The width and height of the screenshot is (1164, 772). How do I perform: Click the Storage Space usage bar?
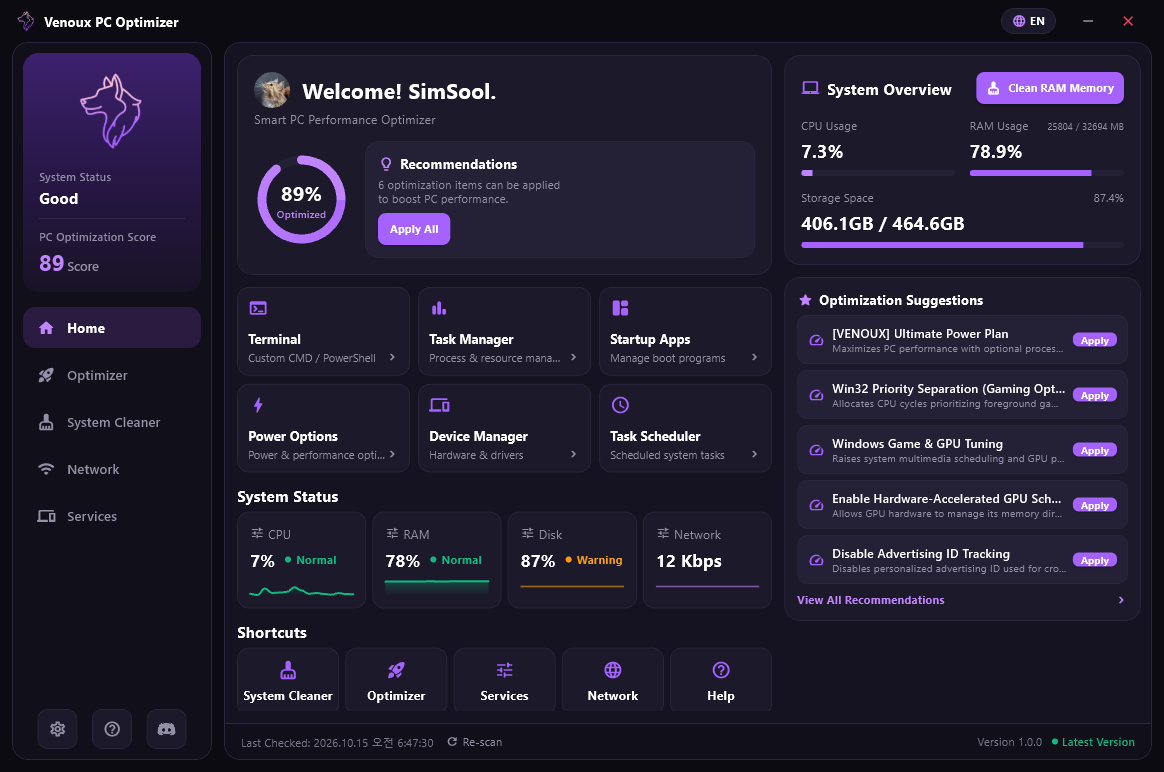(962, 245)
